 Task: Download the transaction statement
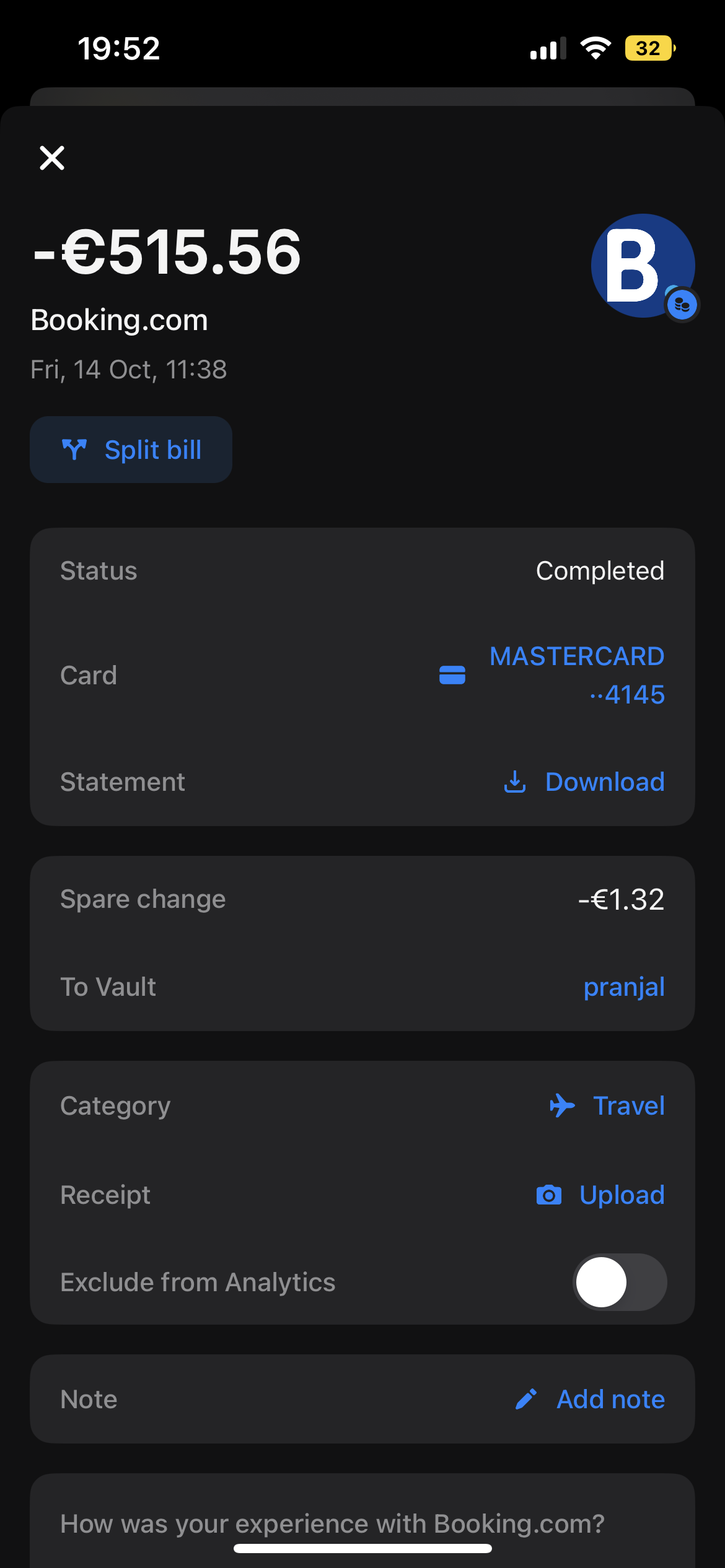[x=604, y=782]
